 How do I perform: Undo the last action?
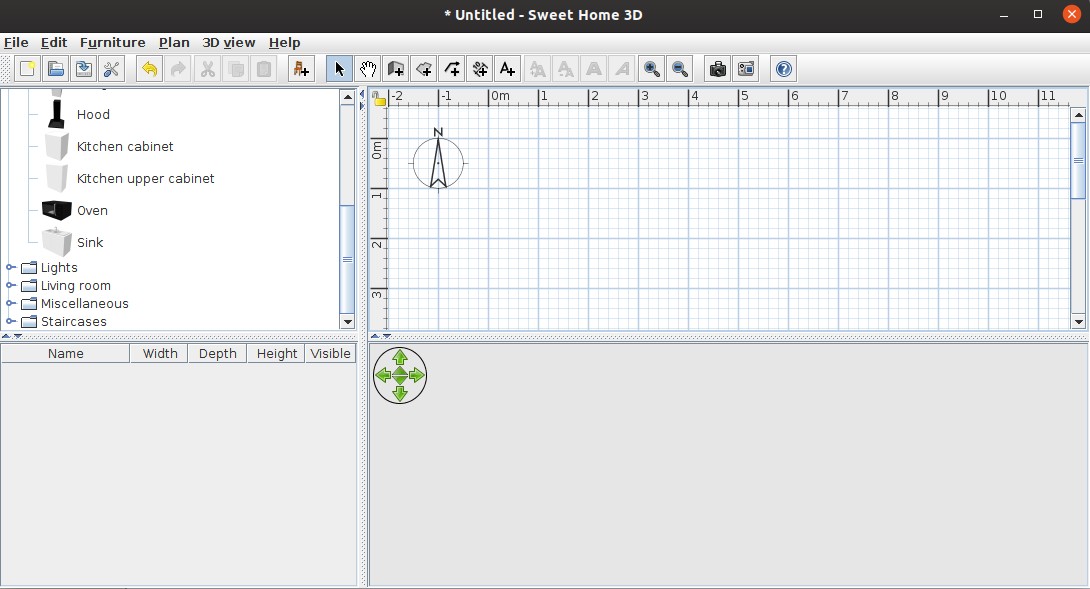point(149,69)
